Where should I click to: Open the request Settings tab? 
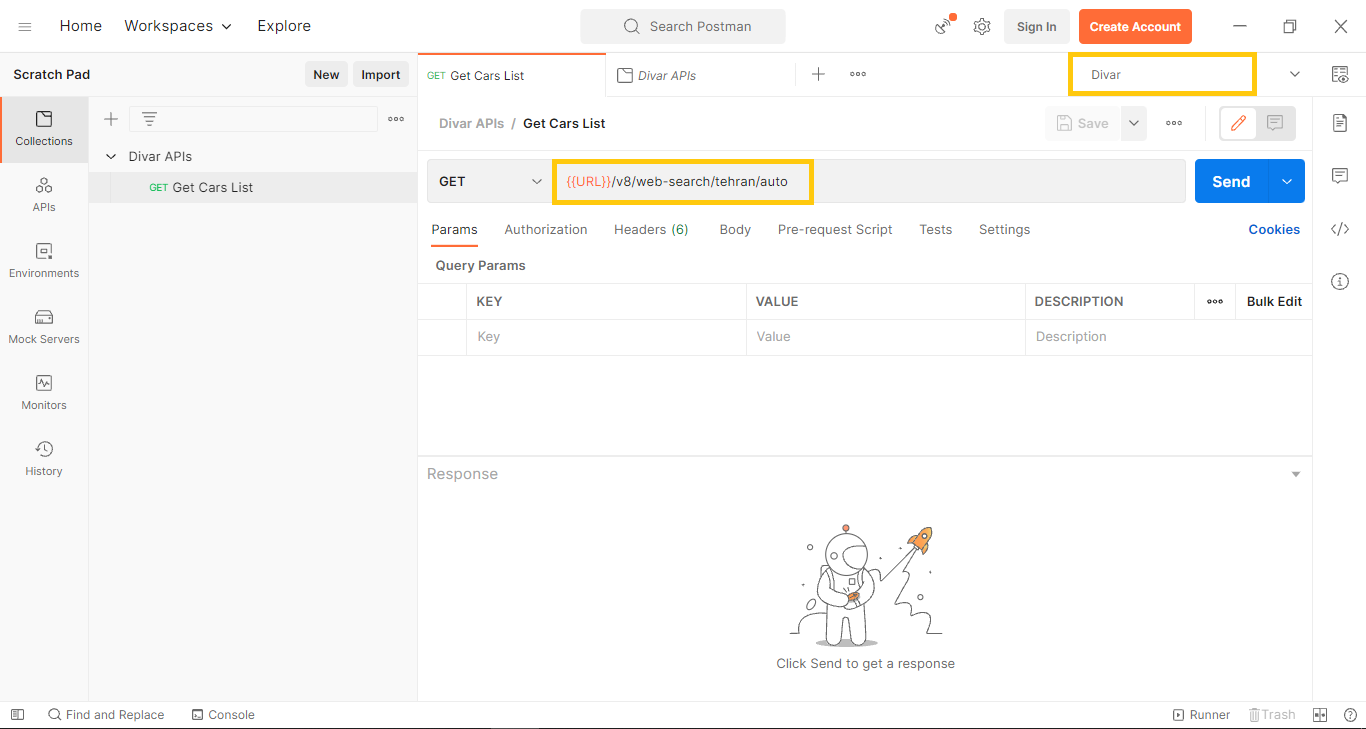(x=1004, y=229)
